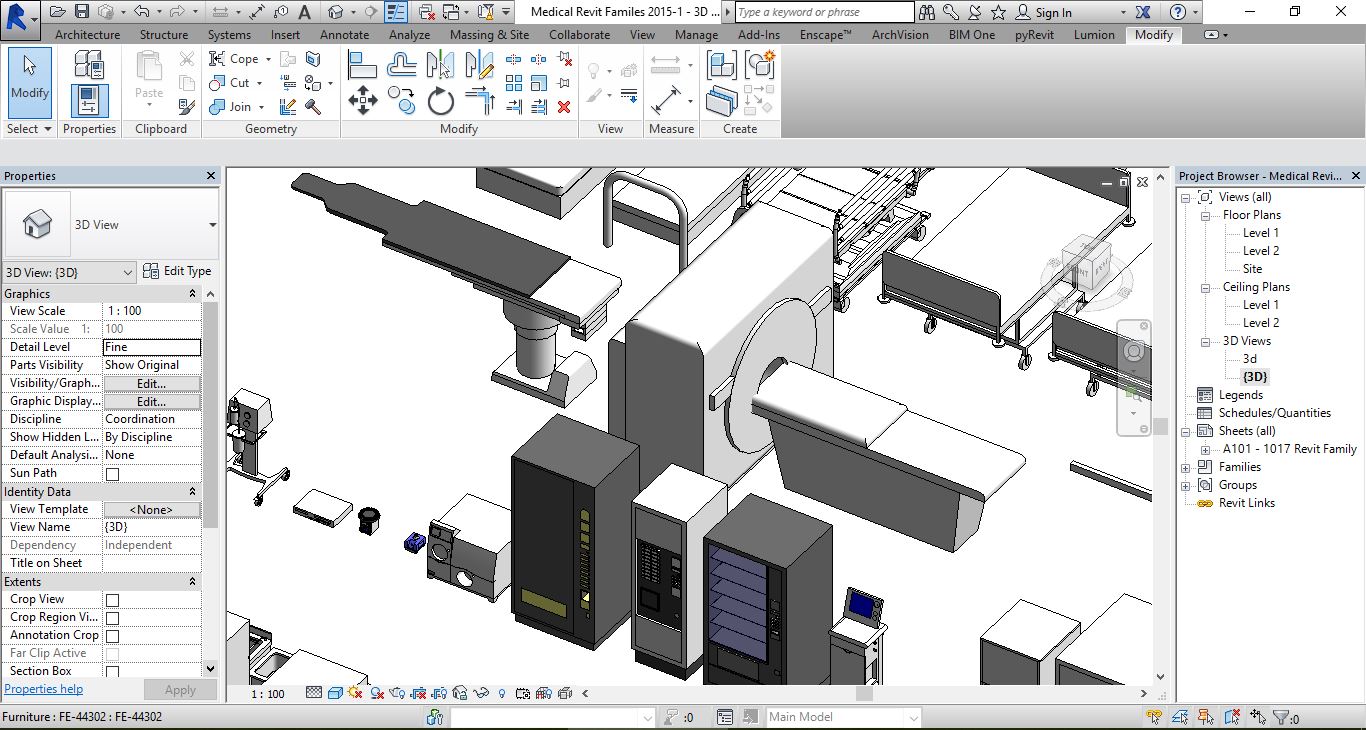Click the Visual Style cube icon
The image size is (1366, 730).
tap(335, 693)
